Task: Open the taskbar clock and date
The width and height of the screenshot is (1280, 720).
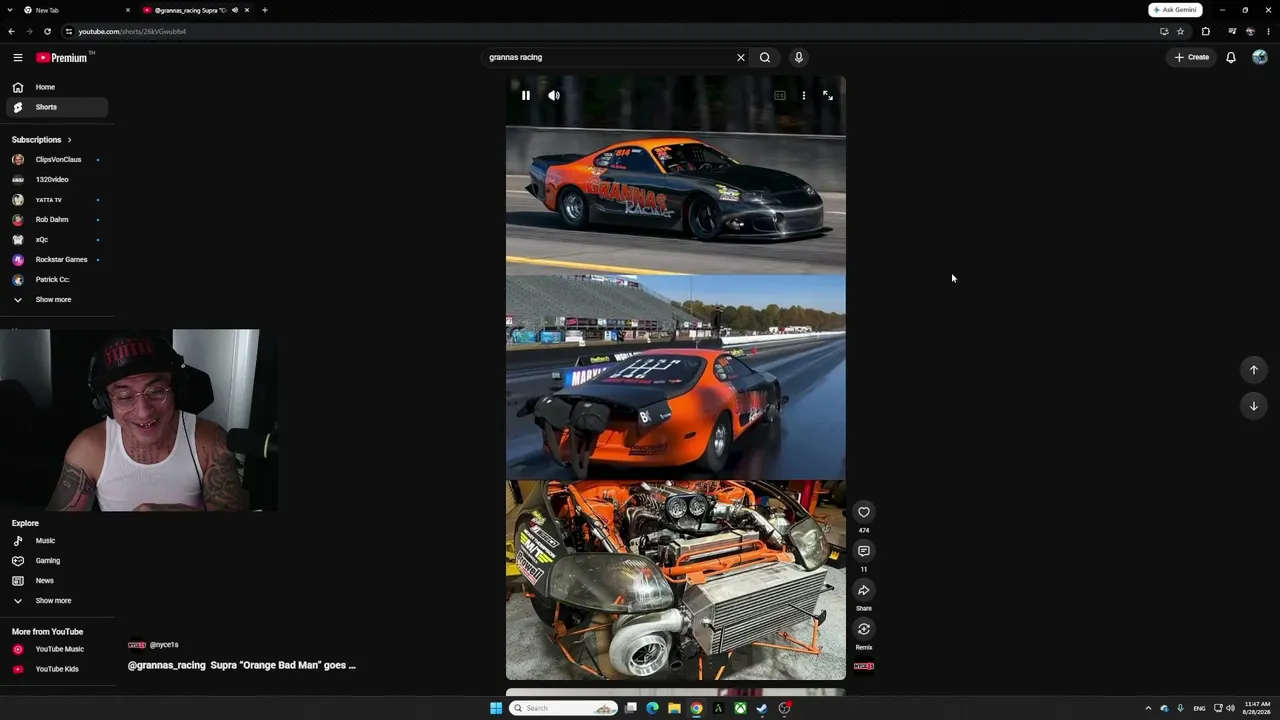Action: [1256, 708]
